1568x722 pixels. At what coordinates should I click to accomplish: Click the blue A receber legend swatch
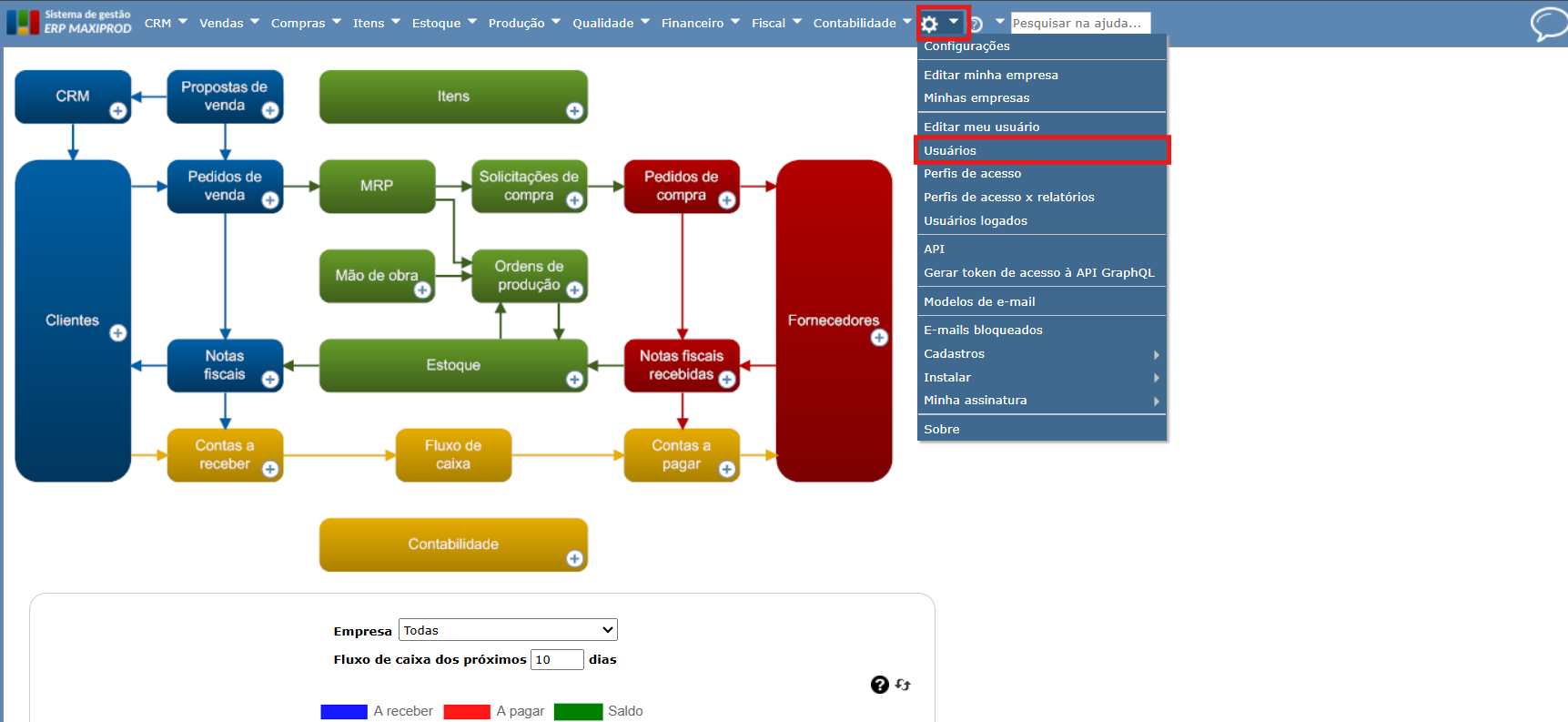point(344,712)
